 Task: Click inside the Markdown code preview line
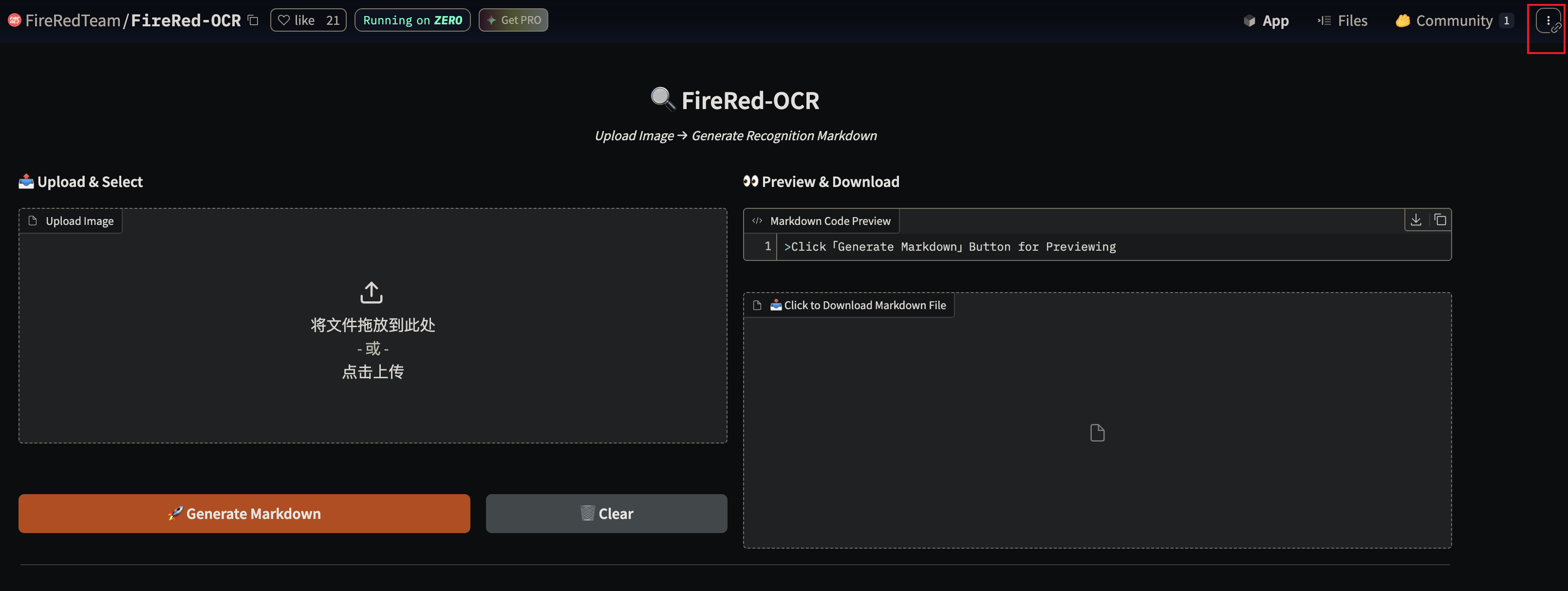(x=1113, y=246)
